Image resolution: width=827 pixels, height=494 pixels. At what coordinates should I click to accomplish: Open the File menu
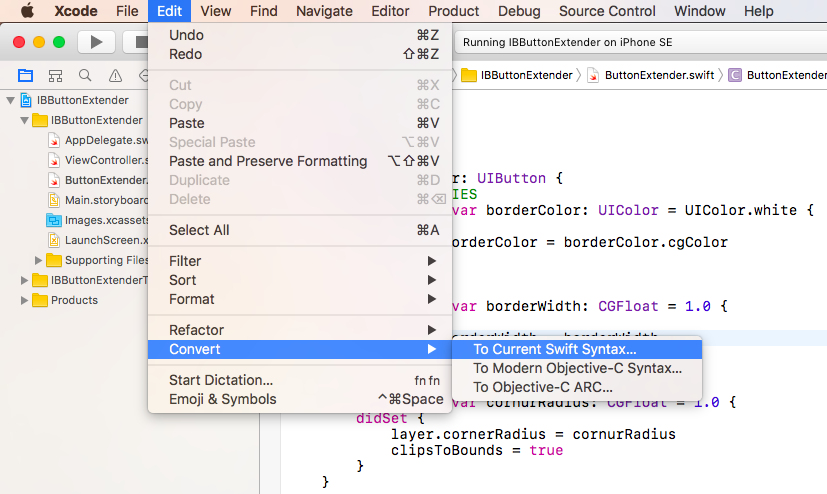127,11
